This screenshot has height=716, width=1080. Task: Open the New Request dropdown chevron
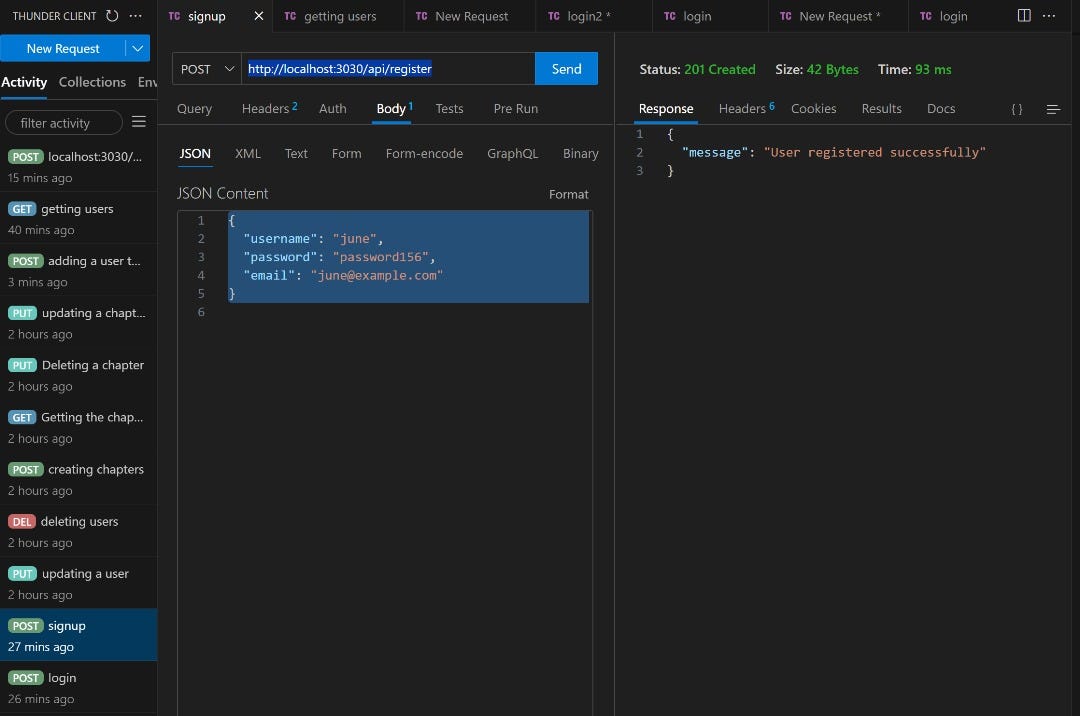tap(138, 47)
